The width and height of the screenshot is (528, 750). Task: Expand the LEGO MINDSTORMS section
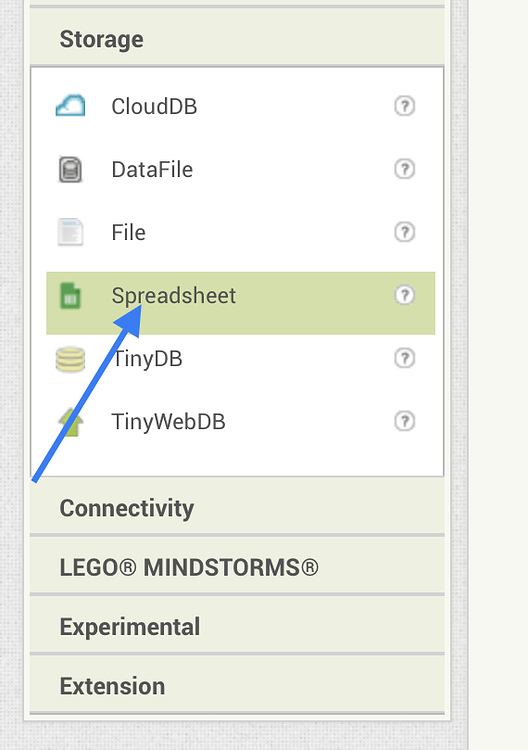pos(237,567)
